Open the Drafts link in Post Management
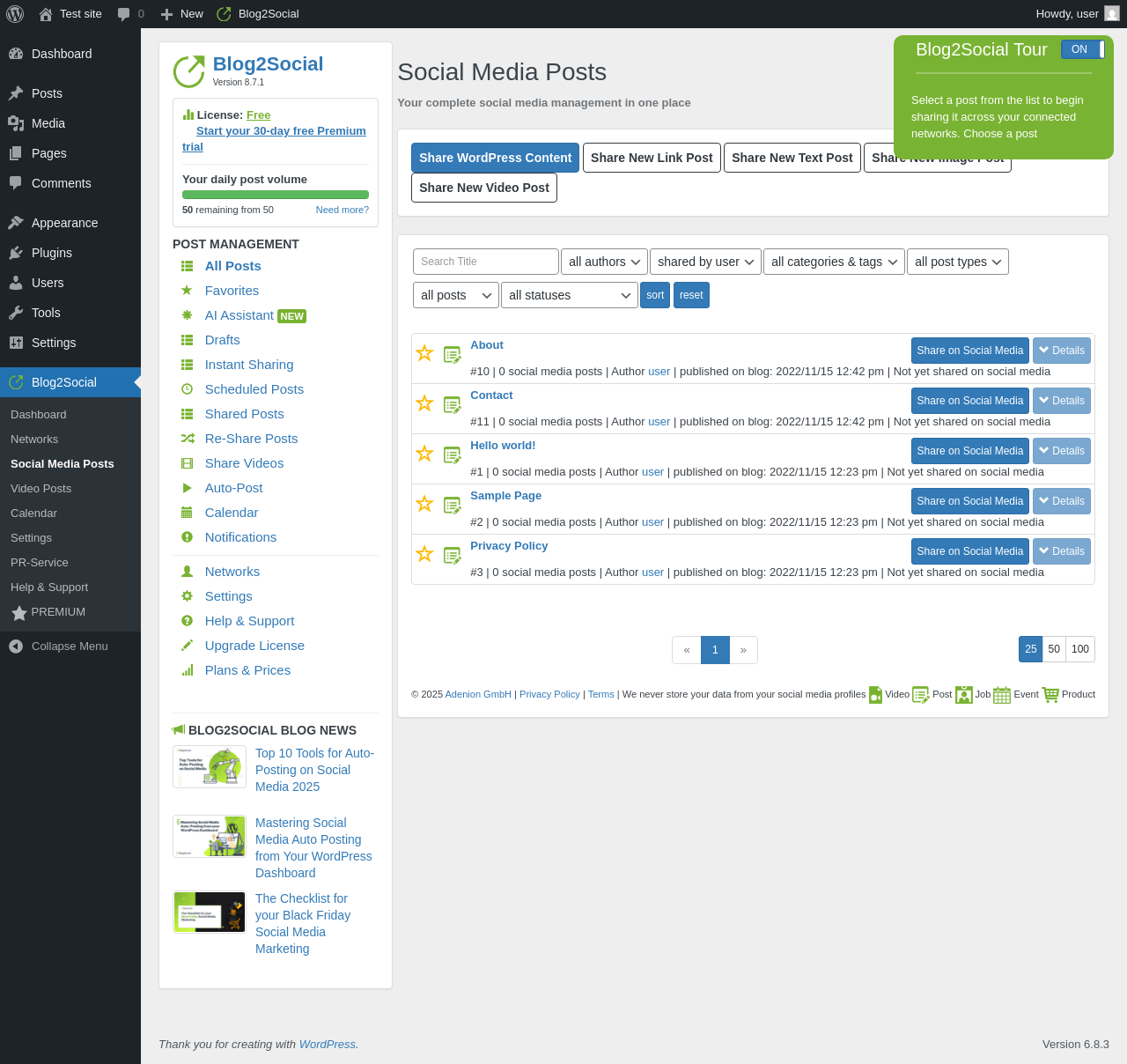This screenshot has width=1127, height=1064. pyautogui.click(x=223, y=340)
